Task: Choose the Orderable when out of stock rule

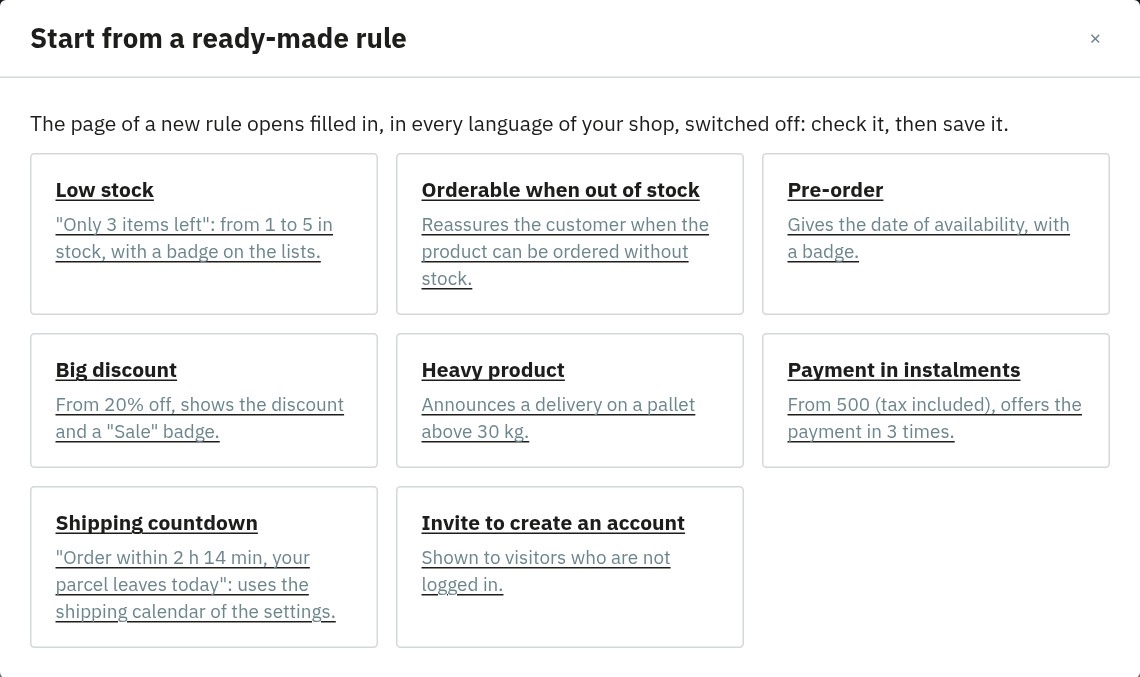Action: [x=561, y=190]
